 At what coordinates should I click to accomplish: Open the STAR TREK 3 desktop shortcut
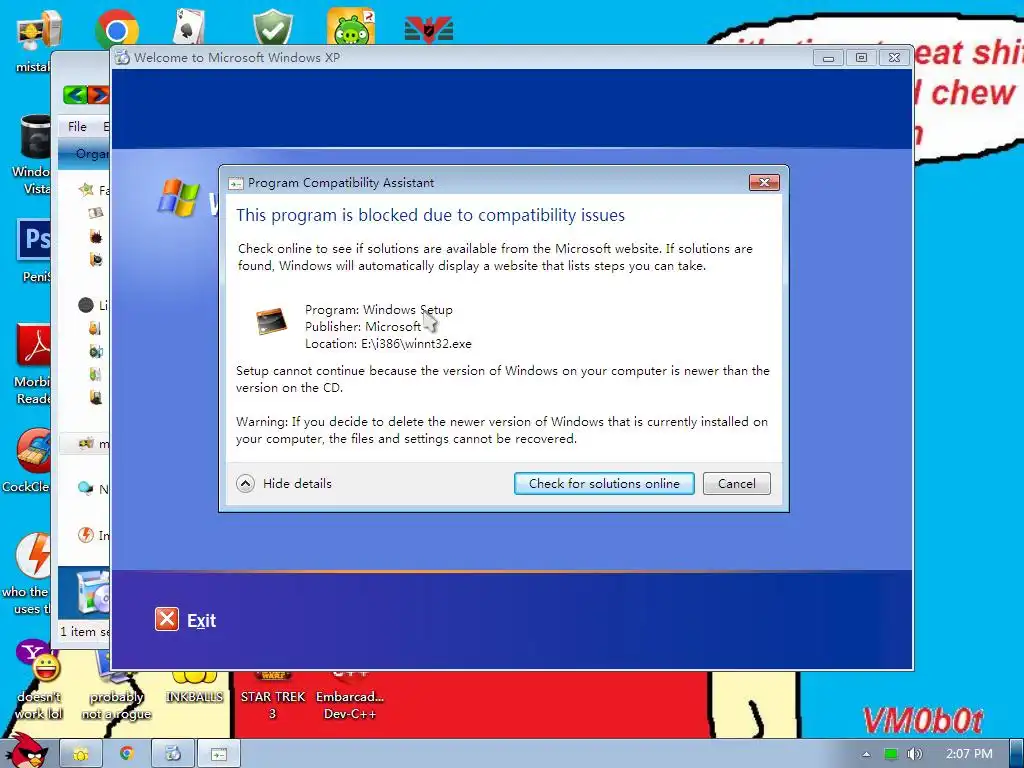pyautogui.click(x=273, y=697)
